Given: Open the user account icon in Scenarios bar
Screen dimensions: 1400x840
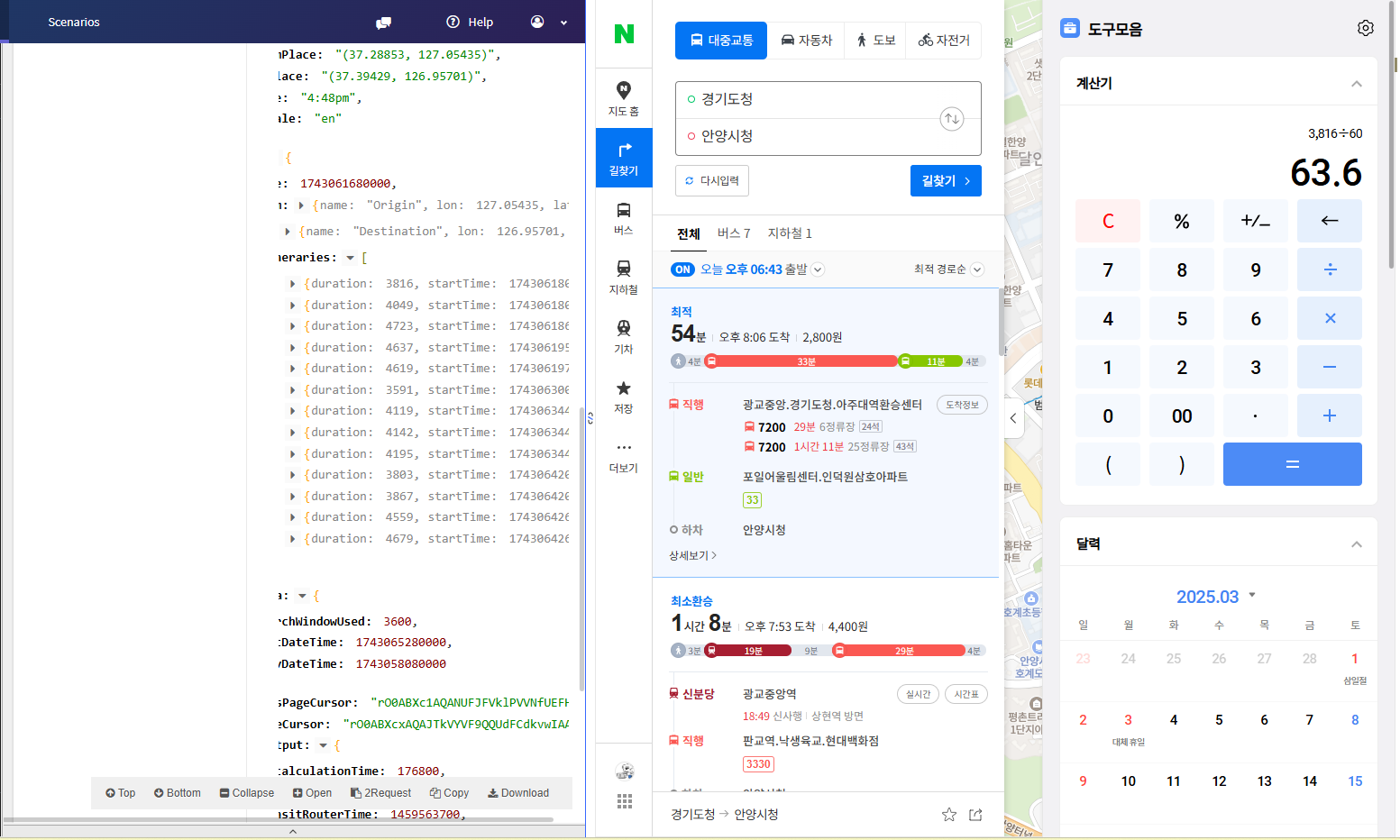Looking at the screenshot, I should (537, 22).
